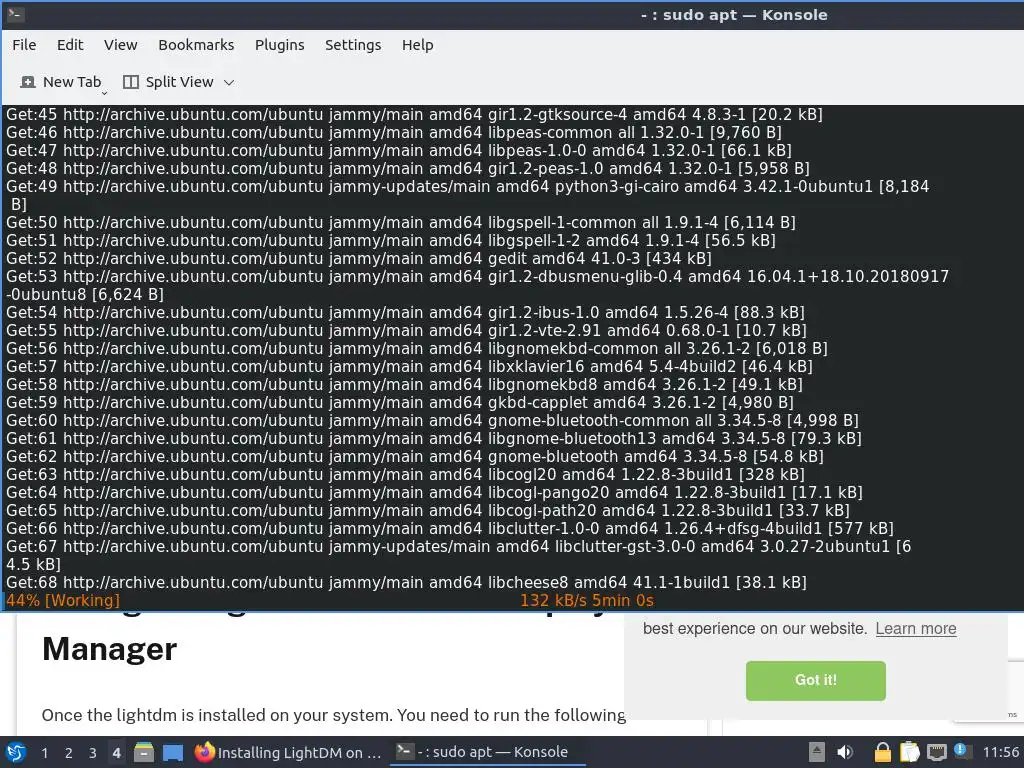
Task: Click the 'Once the lightdm is installed' paragraph
Action: [334, 715]
